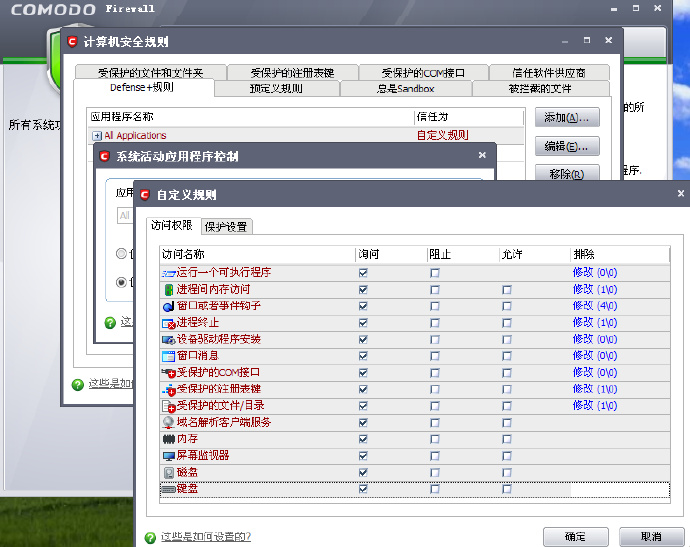Open the 受保护的文件和文件夹 tab
690x547 pixels.
click(x=150, y=73)
